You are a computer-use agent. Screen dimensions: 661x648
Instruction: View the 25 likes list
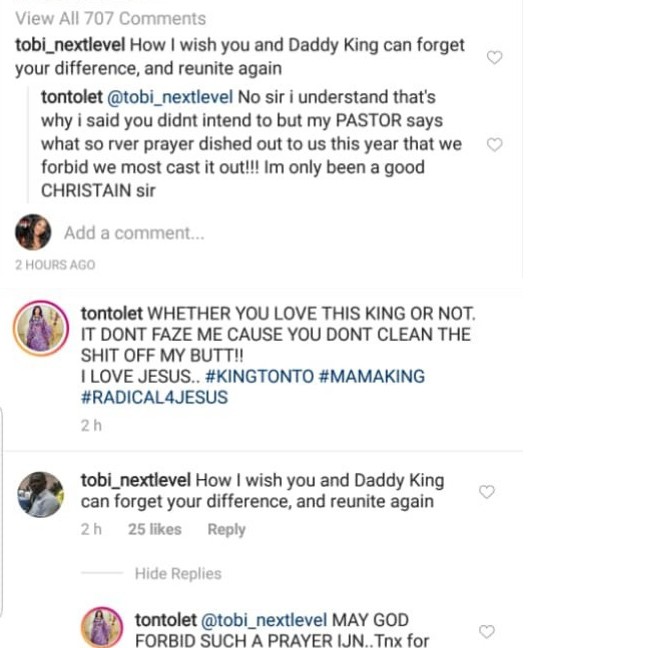(x=154, y=530)
